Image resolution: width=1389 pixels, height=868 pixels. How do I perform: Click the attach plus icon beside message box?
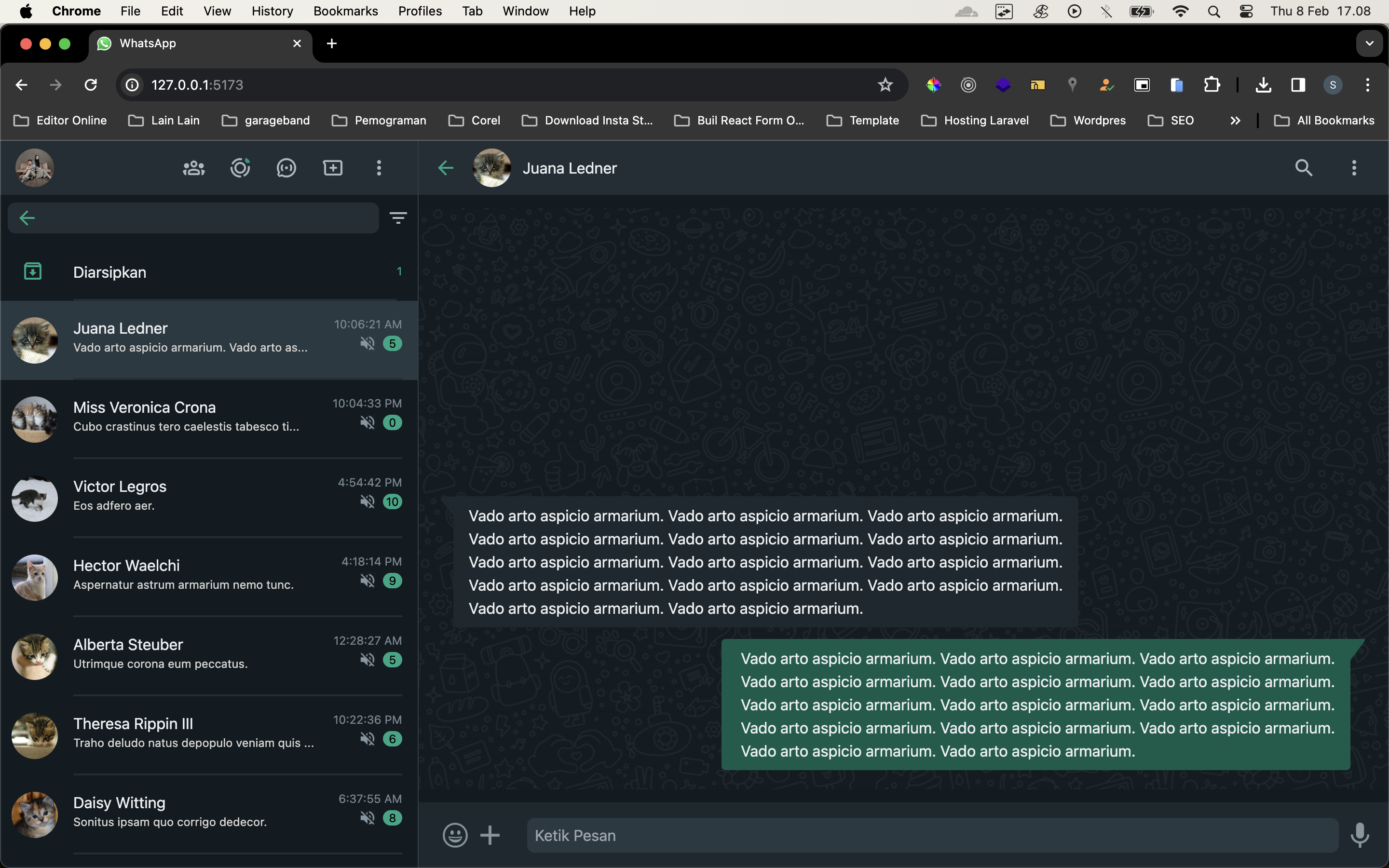(x=490, y=835)
